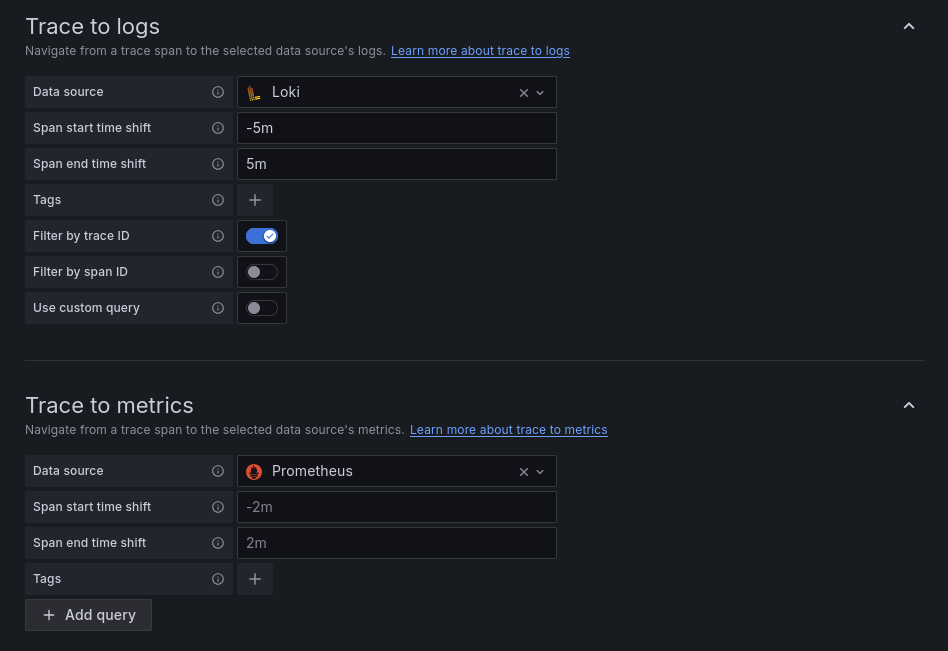Viewport: 948px width, 651px height.
Task: Add a tag with plus icon in Trace to metrics
Action: 255,579
